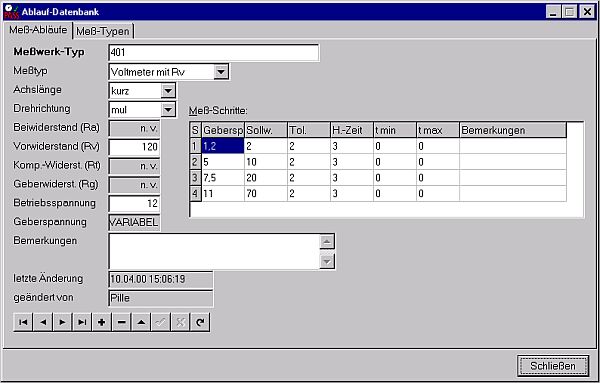Click the Bemerkungen grid column header
600x383 pixels.
[513, 130]
